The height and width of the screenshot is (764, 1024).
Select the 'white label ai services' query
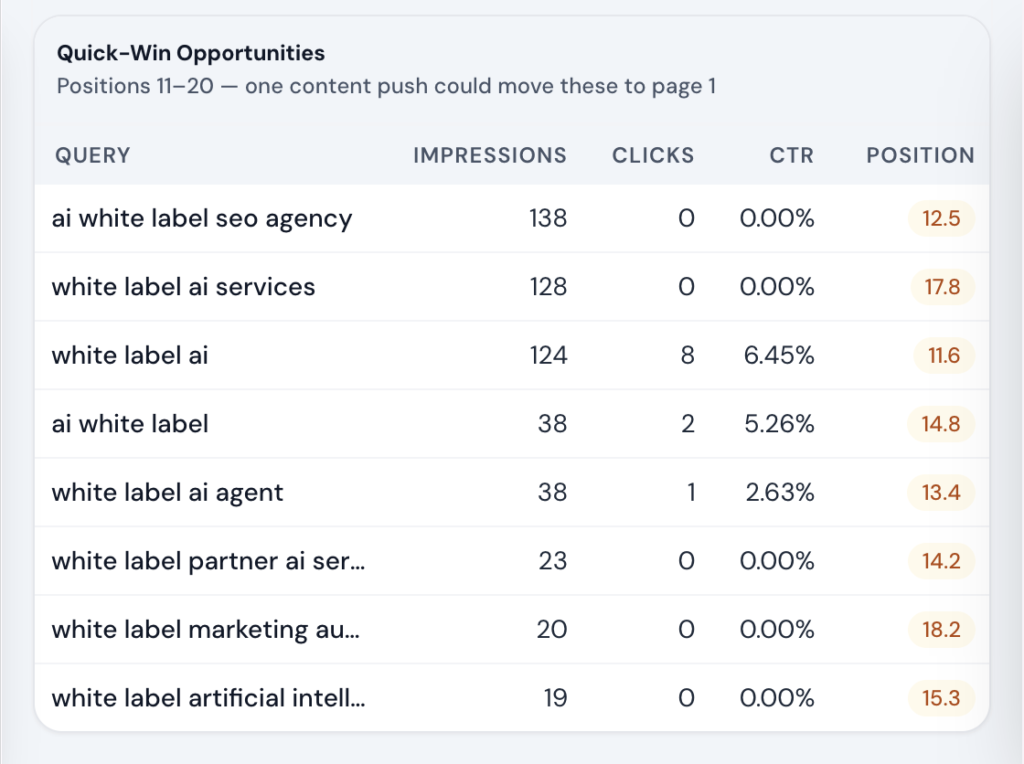click(185, 287)
